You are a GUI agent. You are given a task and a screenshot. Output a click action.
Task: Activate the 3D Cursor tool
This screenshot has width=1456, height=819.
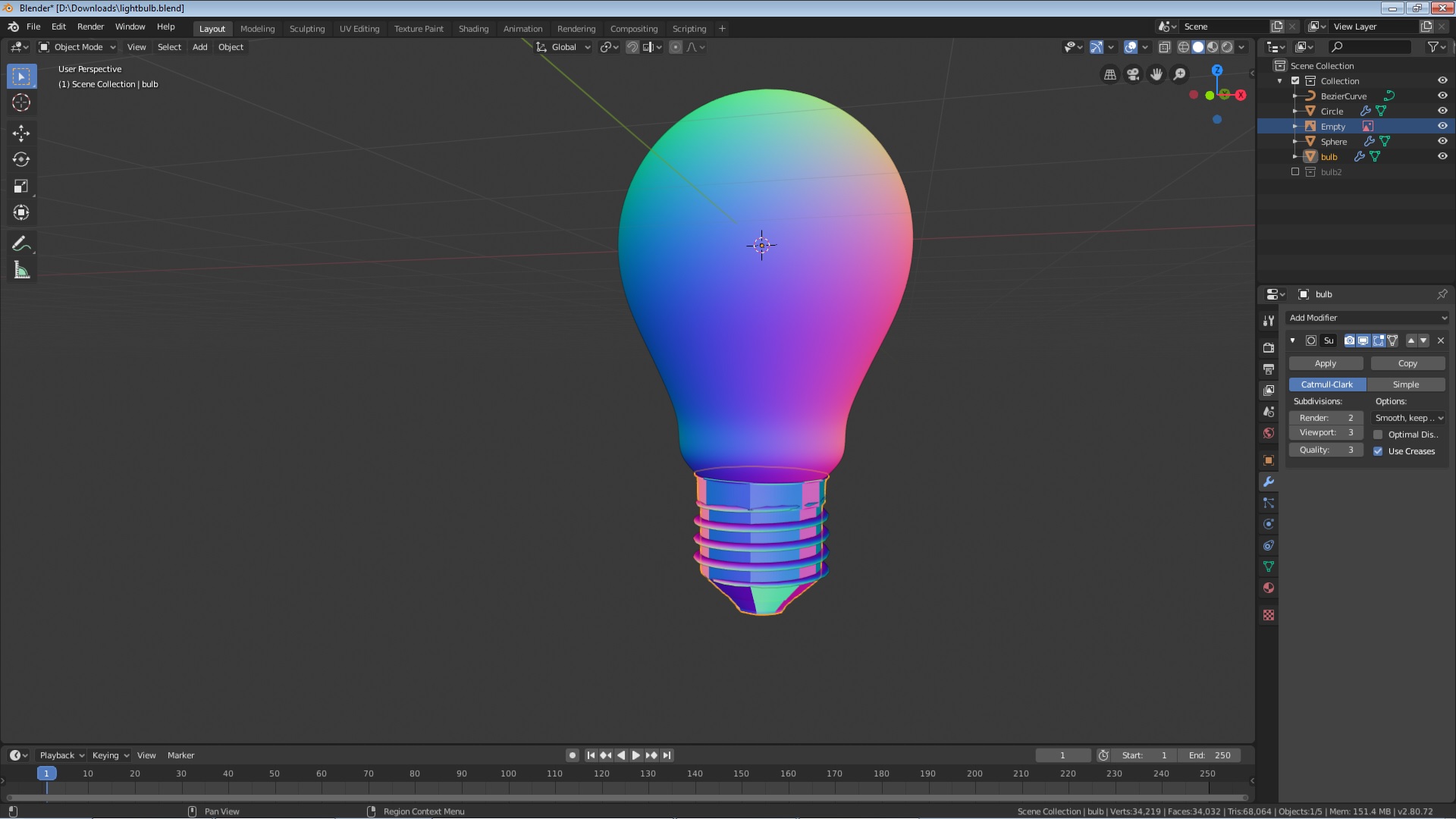coord(21,103)
